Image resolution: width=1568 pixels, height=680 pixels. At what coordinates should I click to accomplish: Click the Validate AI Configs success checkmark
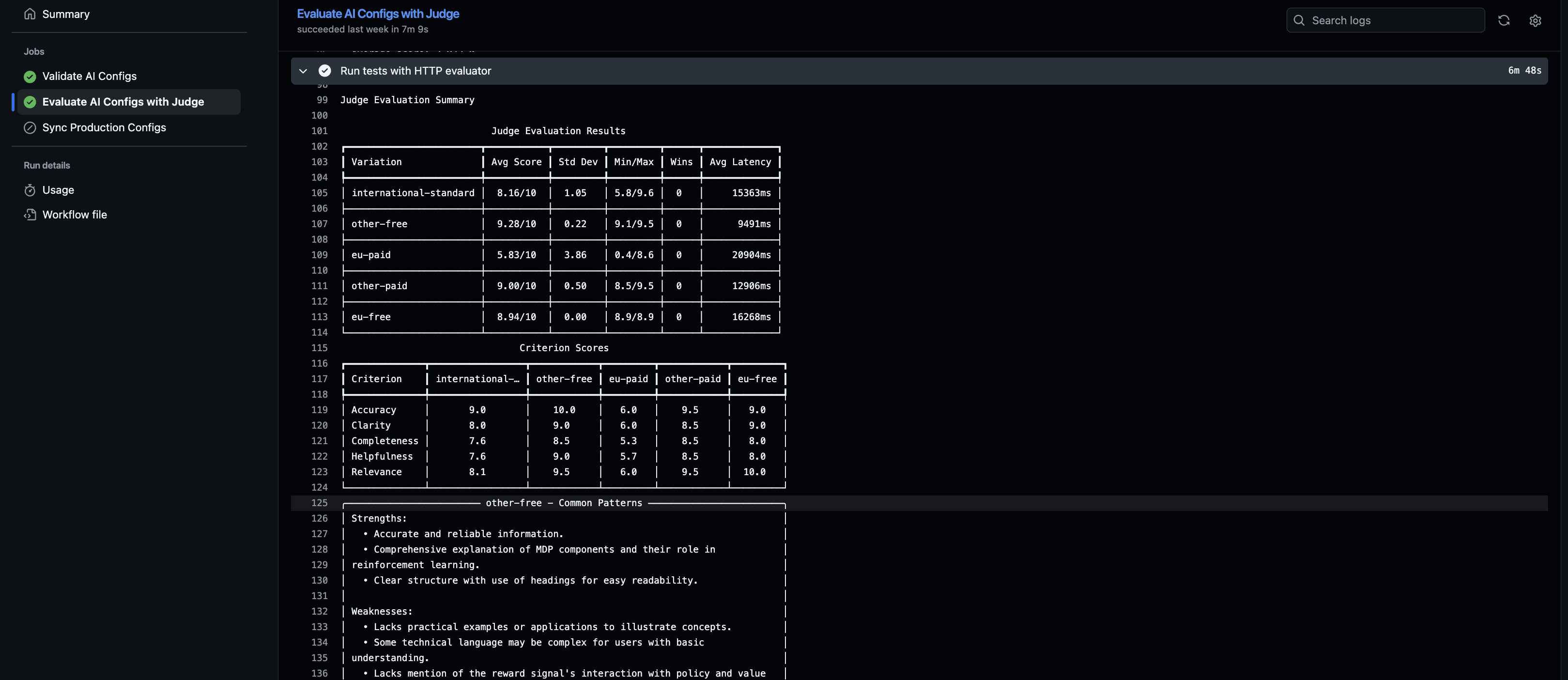coord(29,76)
